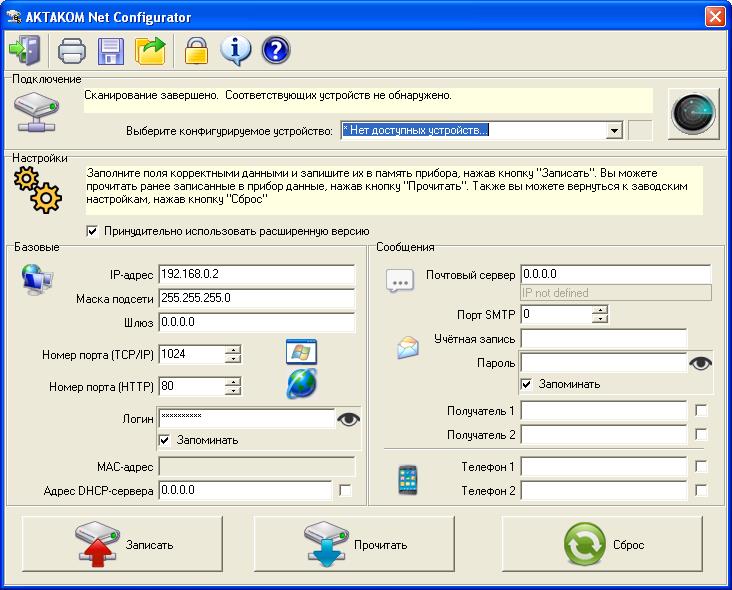732x590 pixels.
Task: Click the IP-адрес input field
Action: tap(257, 274)
